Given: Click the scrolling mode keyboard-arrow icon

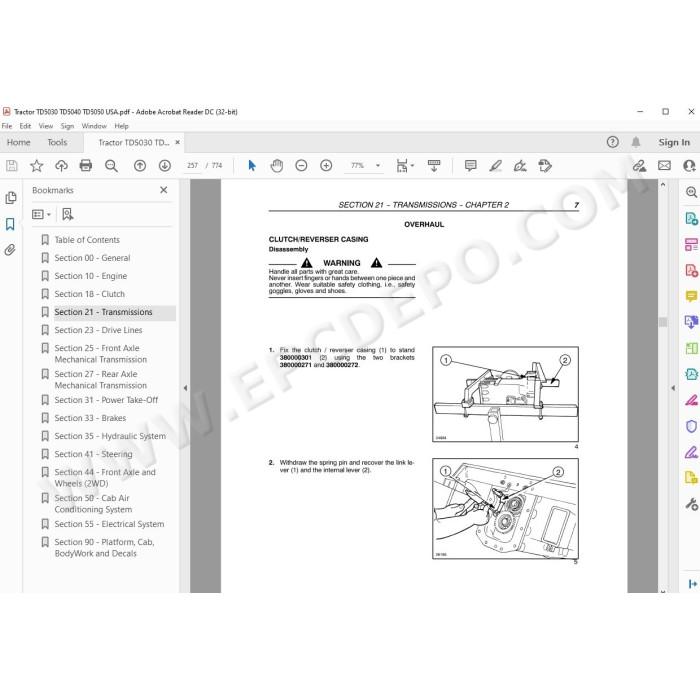Looking at the screenshot, I should 434,166.
